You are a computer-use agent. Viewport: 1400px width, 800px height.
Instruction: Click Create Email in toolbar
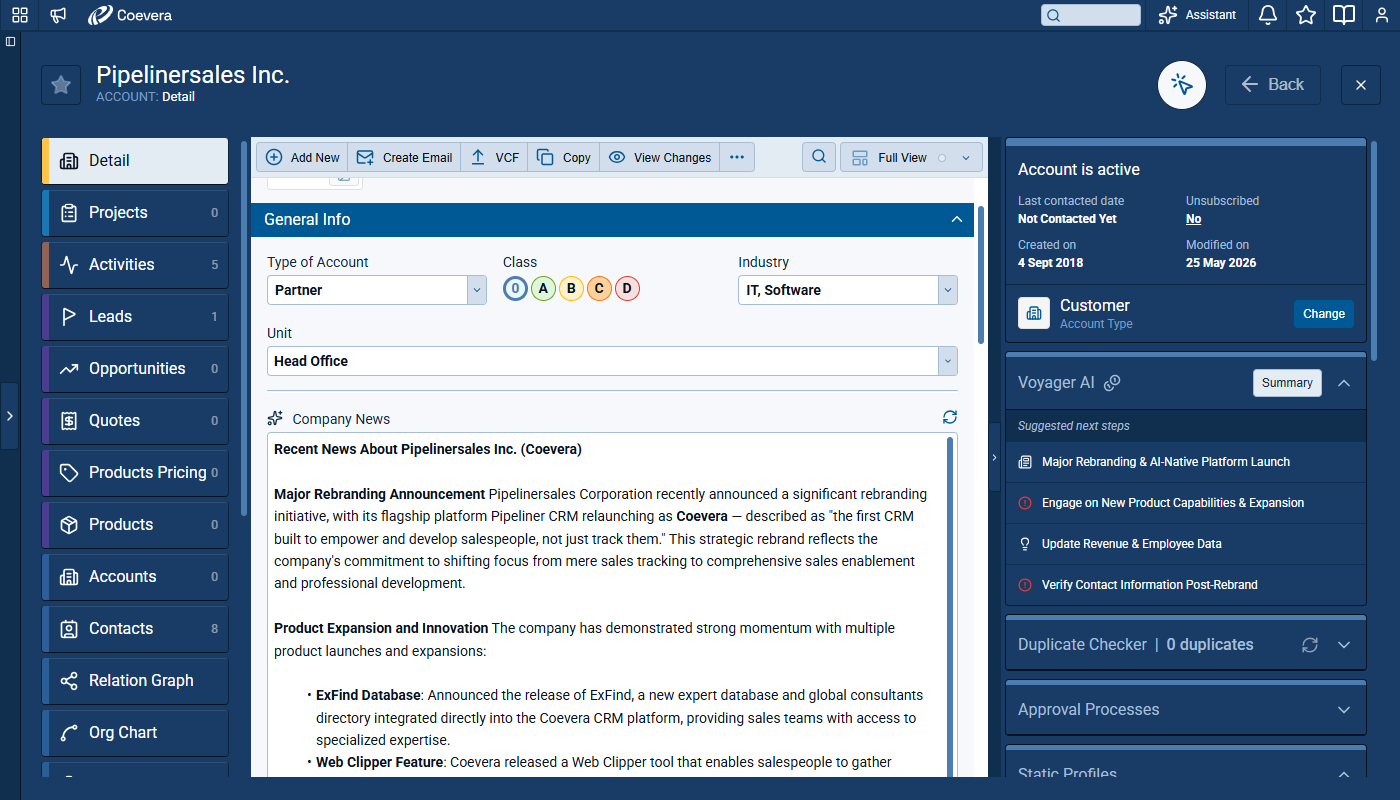pos(404,157)
